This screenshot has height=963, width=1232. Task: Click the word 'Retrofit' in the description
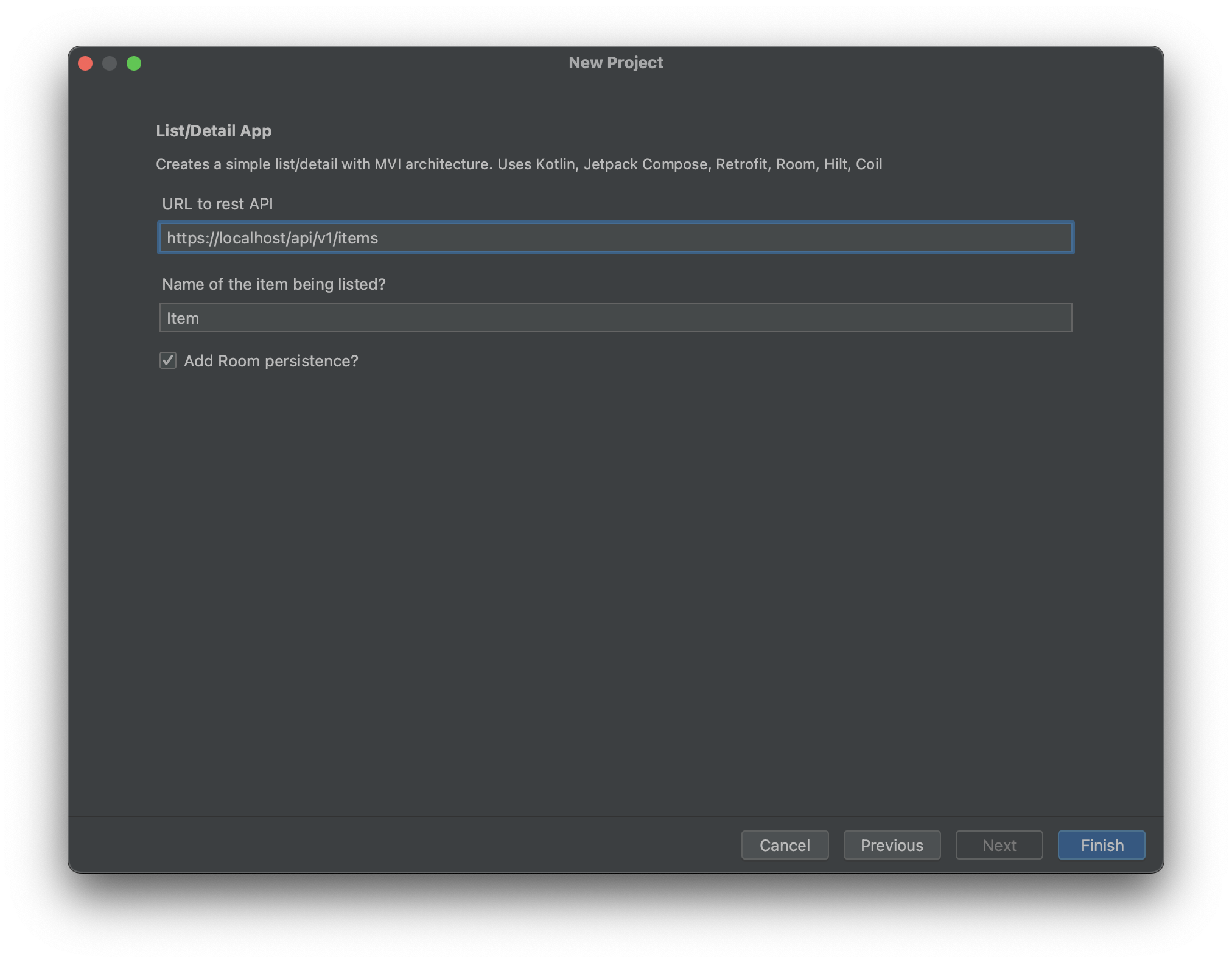tap(741, 164)
